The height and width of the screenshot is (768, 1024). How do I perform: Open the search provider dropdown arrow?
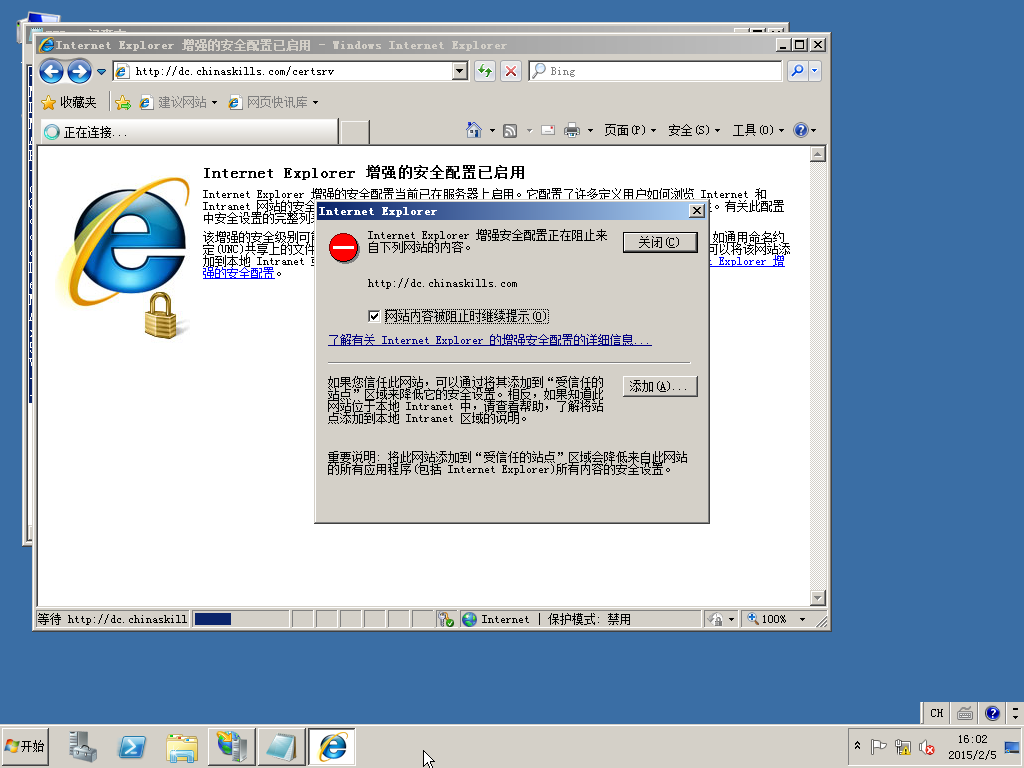click(814, 71)
